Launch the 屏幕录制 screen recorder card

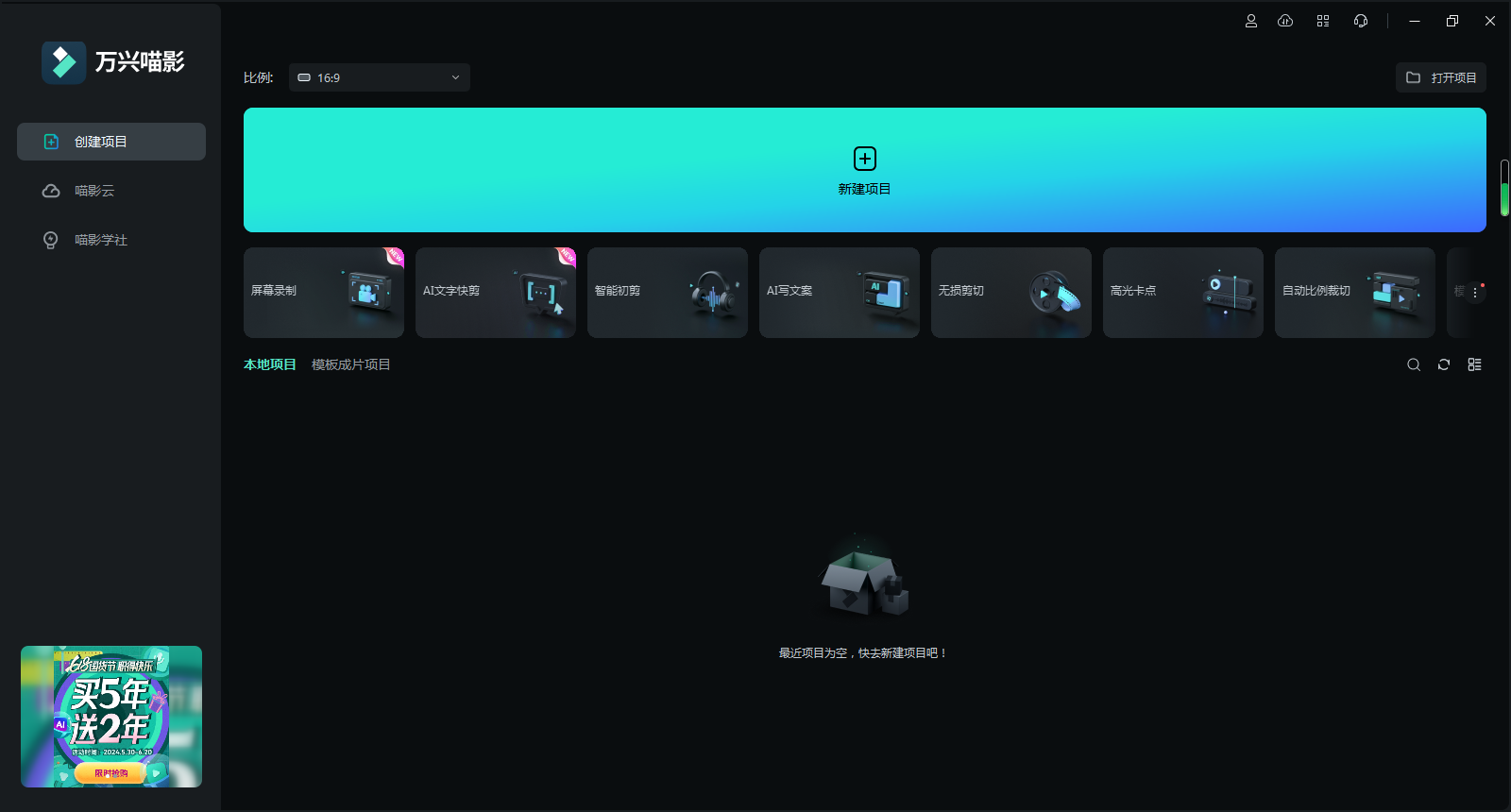point(324,293)
